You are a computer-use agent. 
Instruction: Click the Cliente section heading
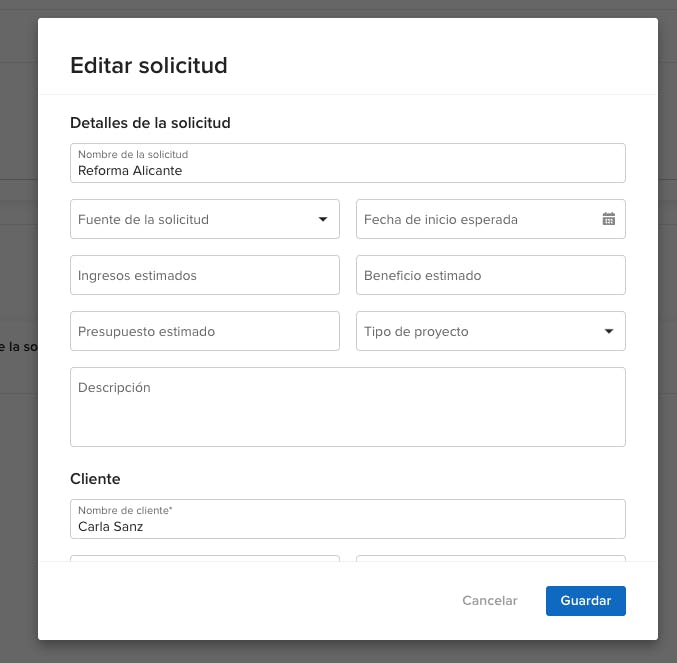(x=95, y=479)
